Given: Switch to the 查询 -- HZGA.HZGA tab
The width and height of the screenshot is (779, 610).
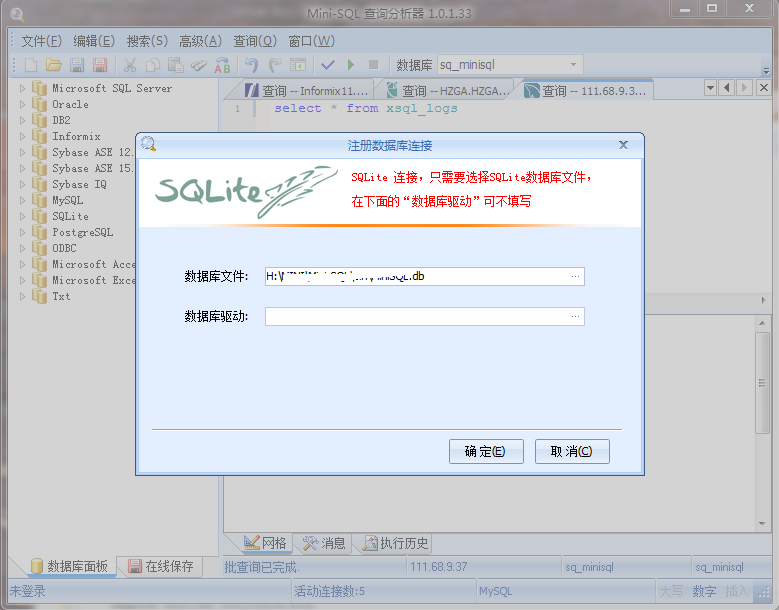Looking at the screenshot, I should coord(448,91).
